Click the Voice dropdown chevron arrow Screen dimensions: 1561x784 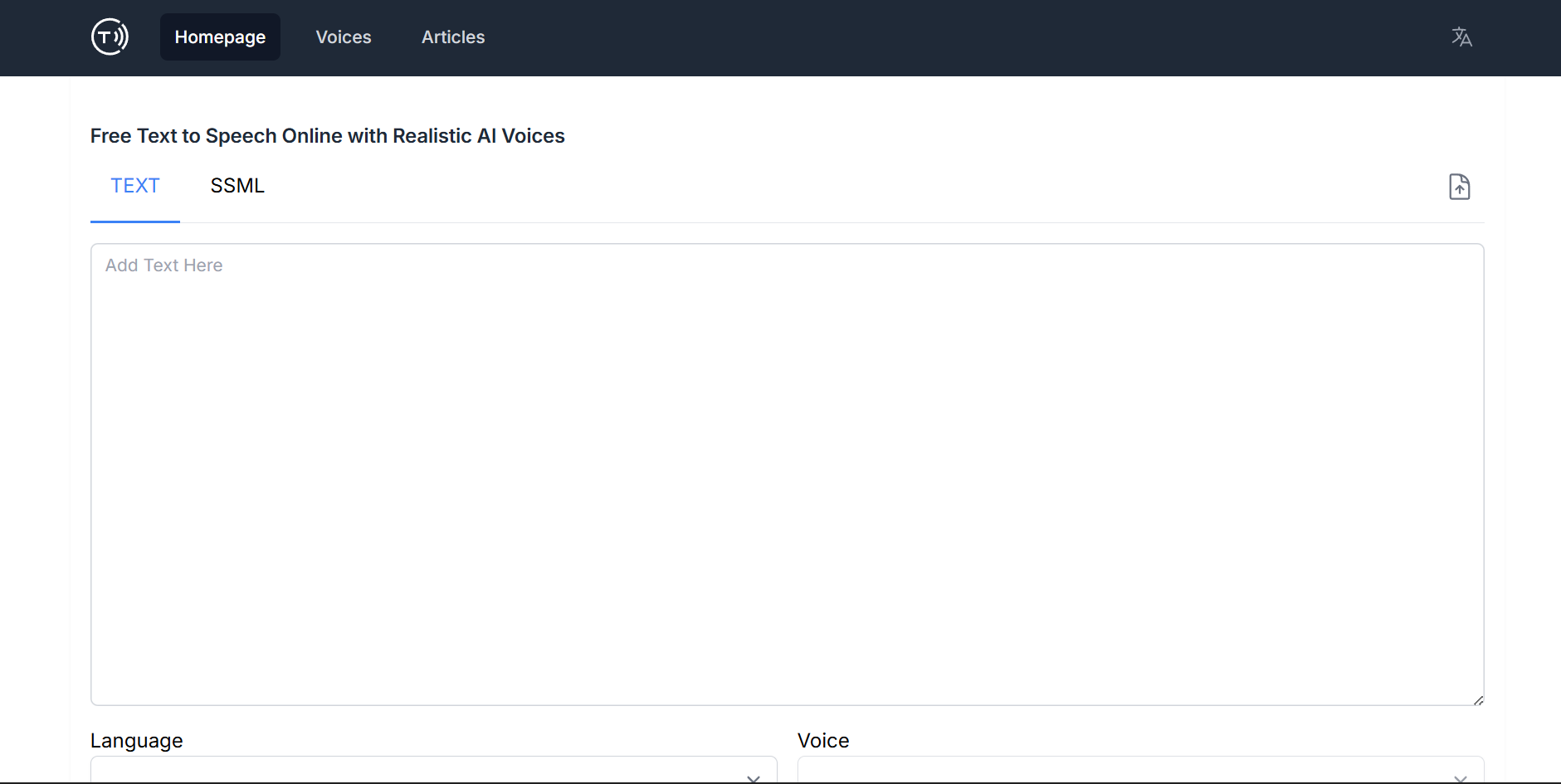(1461, 778)
